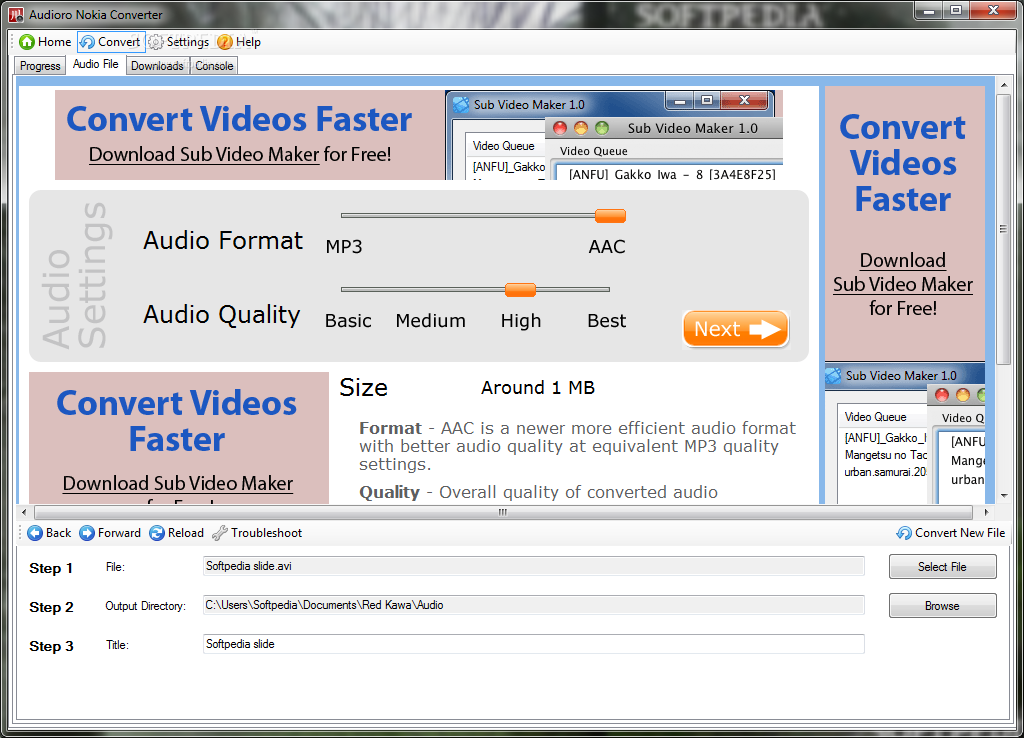Image resolution: width=1024 pixels, height=738 pixels.
Task: Click the horizontal scrollbar right arrow
Action: coord(987,512)
